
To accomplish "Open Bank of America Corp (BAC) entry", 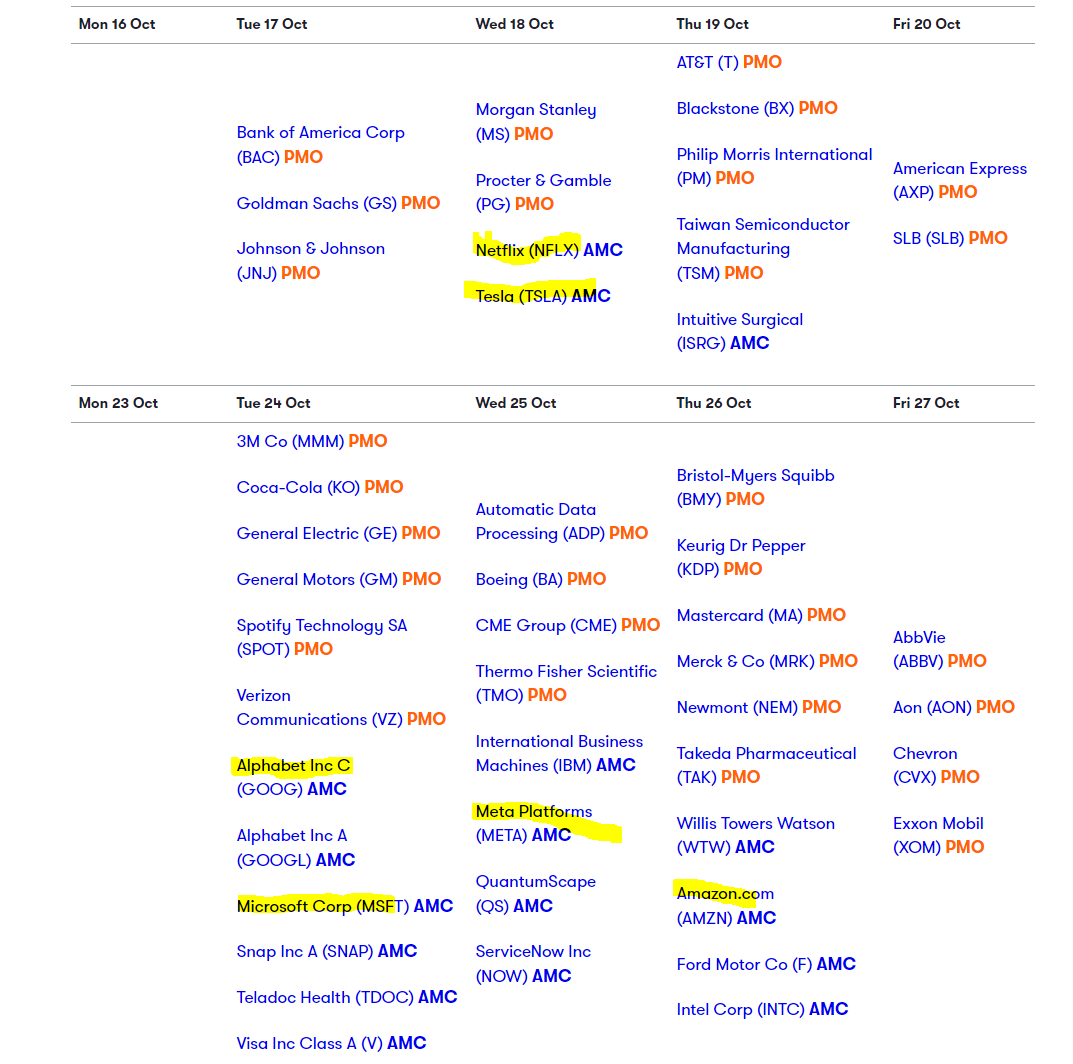I will point(320,144).
